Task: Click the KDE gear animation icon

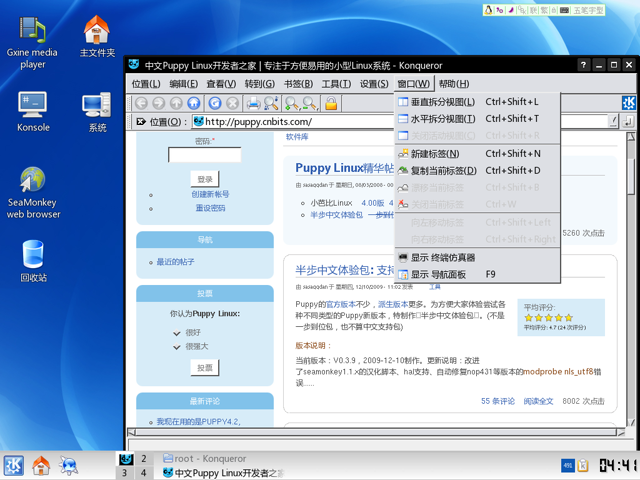Action: (x=629, y=103)
